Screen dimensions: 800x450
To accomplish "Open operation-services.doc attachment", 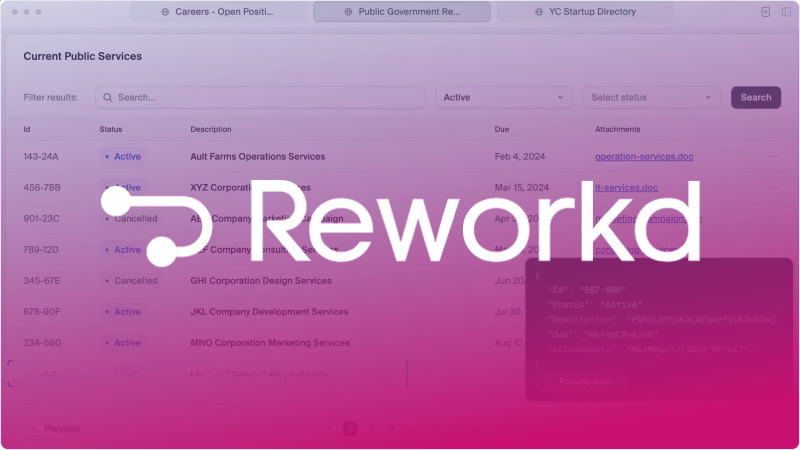I will pyautogui.click(x=644, y=157).
